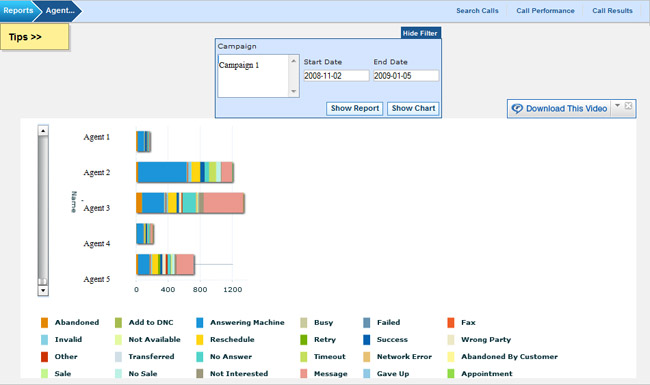Open the download bar dropdown arrow

click(x=617, y=106)
